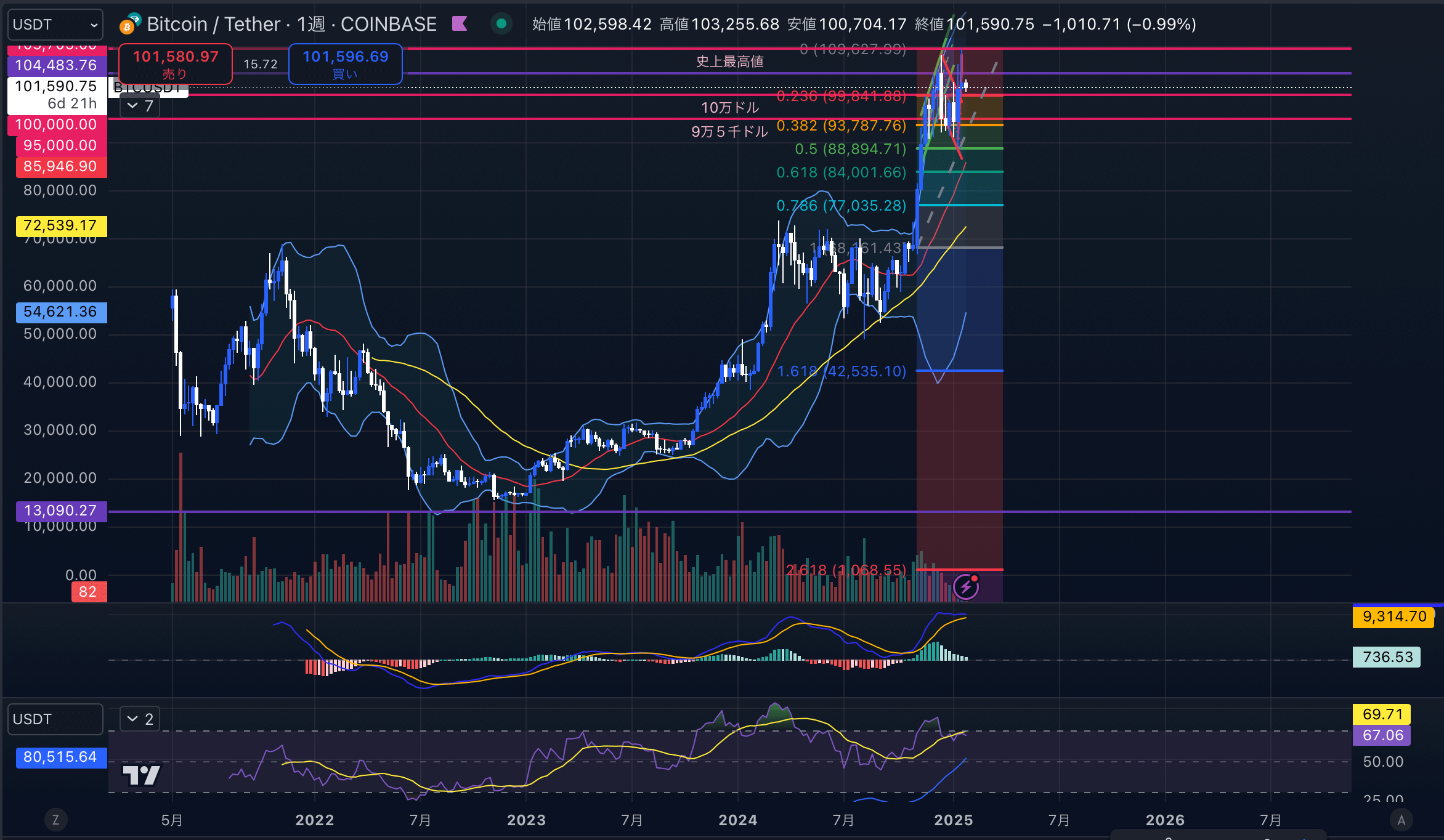1444x840 pixels.
Task: Click the 安値 100,704.17 low value
Action: tap(847, 24)
